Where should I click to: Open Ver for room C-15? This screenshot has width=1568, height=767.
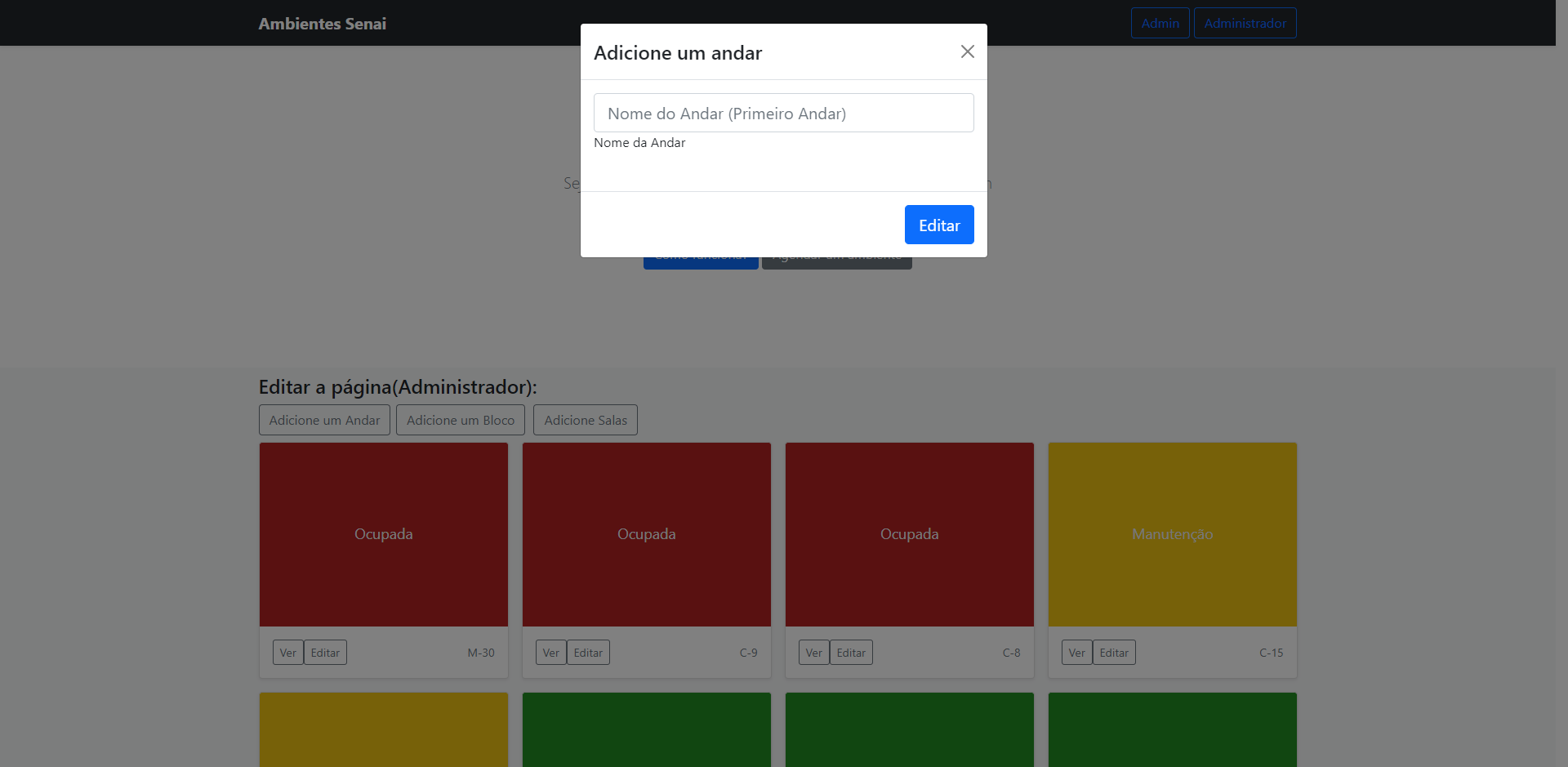coord(1076,653)
